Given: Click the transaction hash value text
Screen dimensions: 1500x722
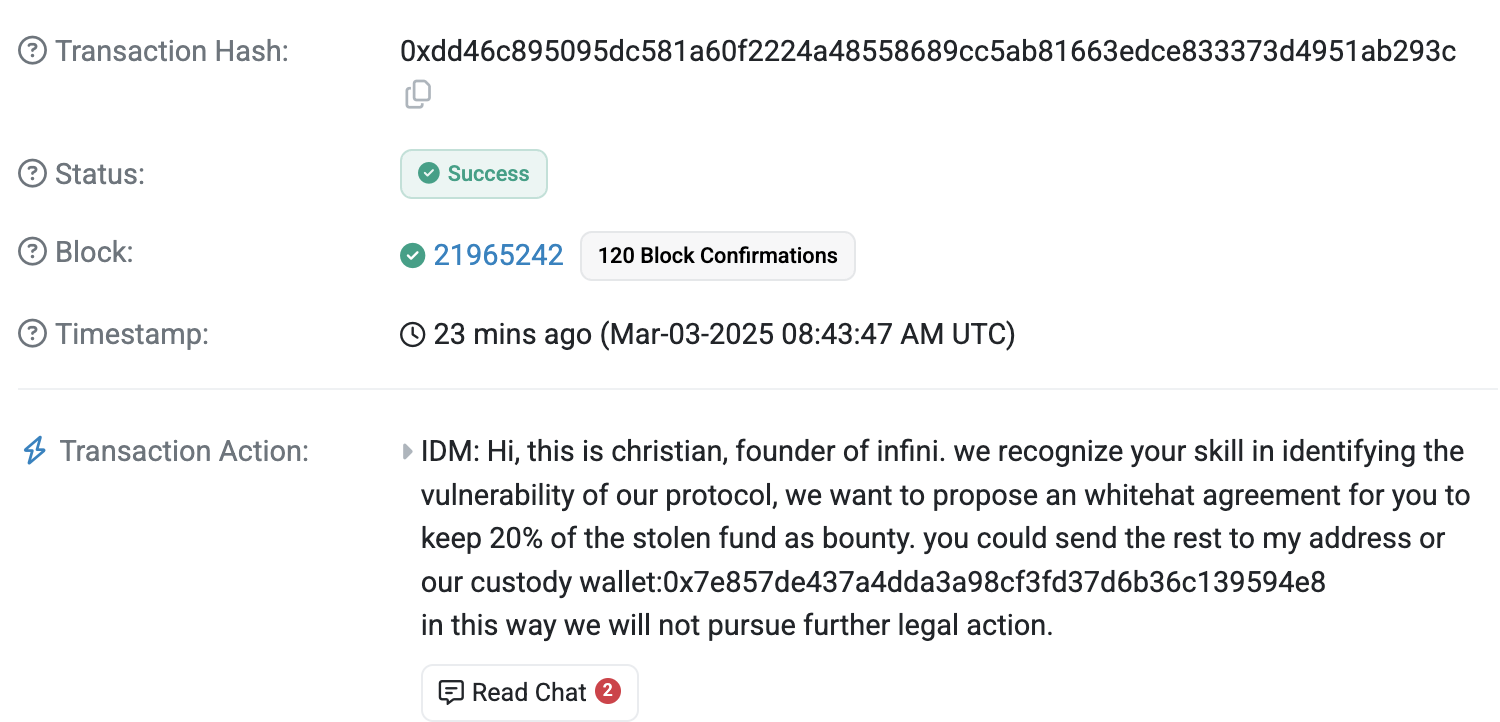Looking at the screenshot, I should (927, 51).
